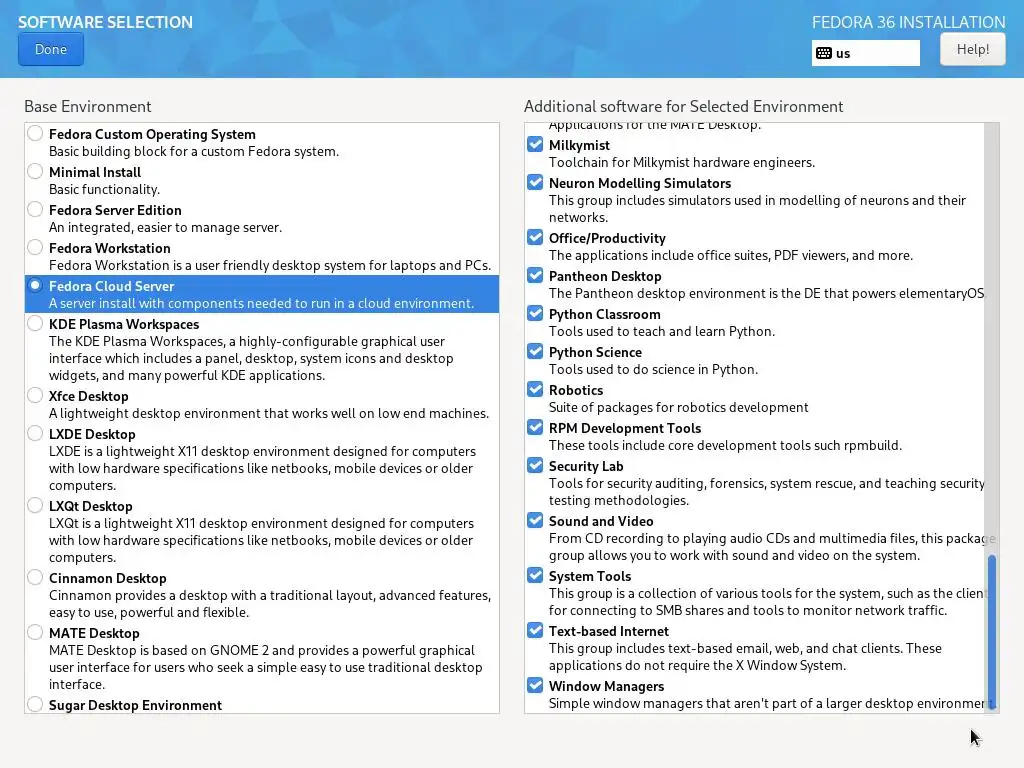
Task: Select Fedora Cloud Server radio button
Action: coord(35,285)
